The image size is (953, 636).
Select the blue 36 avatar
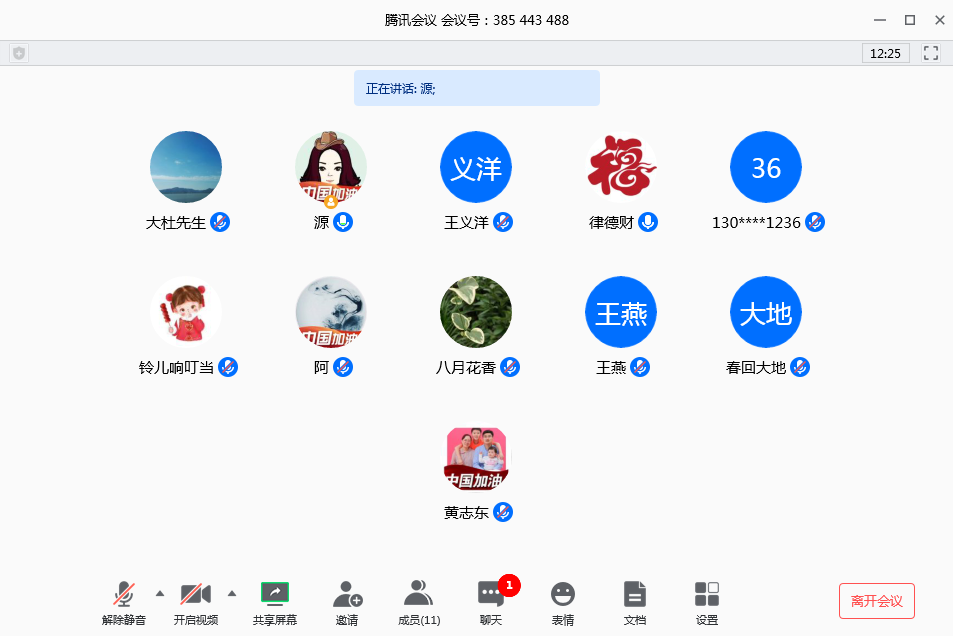[x=766, y=167]
